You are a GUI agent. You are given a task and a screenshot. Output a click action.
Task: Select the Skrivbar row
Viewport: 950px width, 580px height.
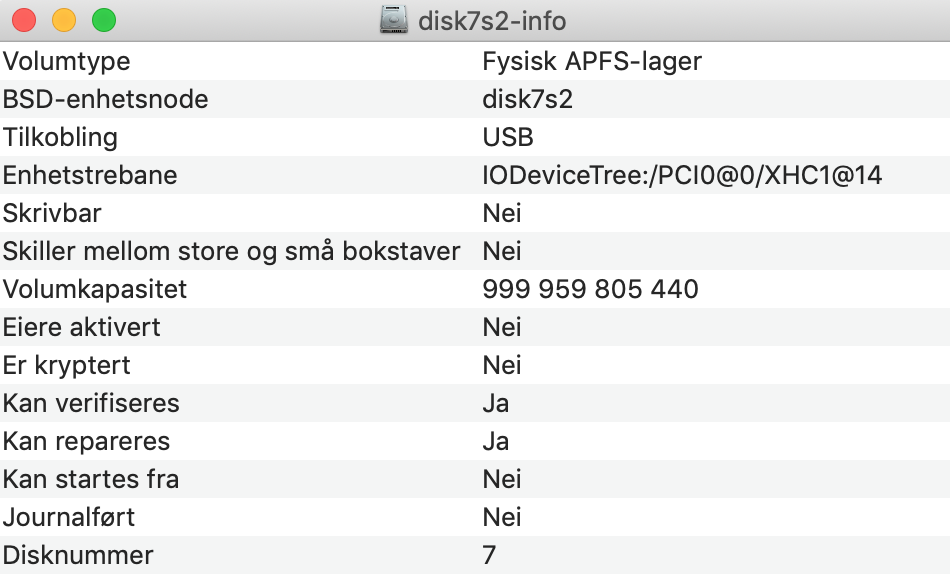[475, 213]
